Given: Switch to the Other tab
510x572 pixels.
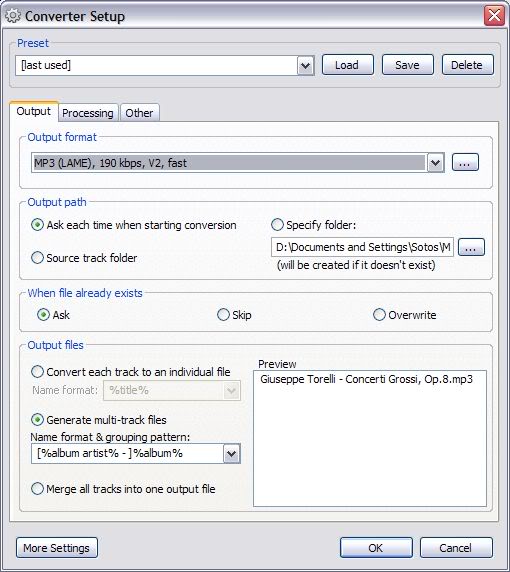Looking at the screenshot, I should pyautogui.click(x=139, y=113).
